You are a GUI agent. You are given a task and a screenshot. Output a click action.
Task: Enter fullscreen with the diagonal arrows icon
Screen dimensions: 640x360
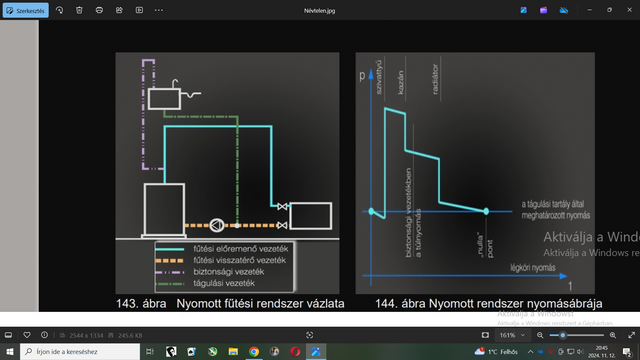(631, 335)
